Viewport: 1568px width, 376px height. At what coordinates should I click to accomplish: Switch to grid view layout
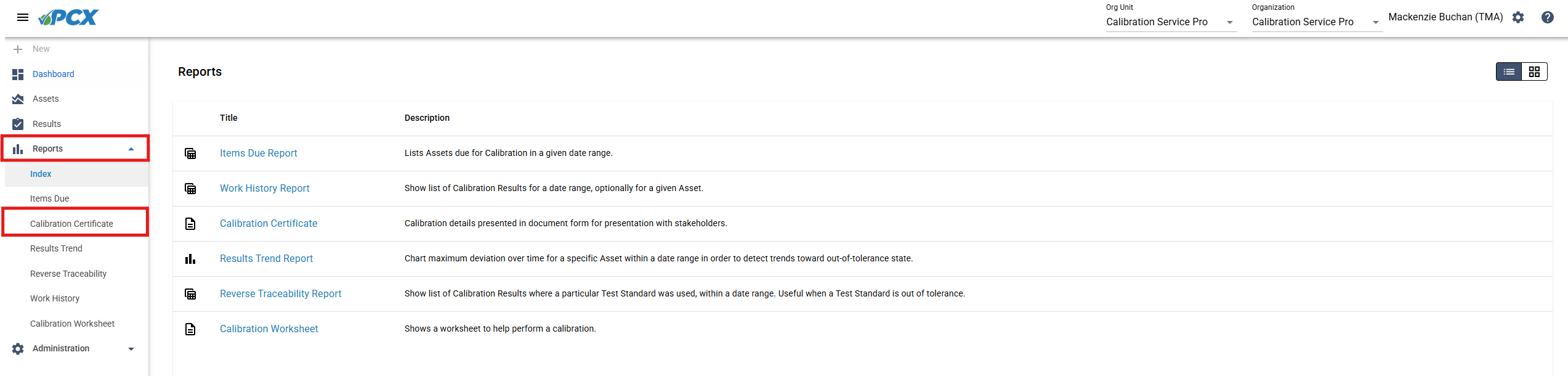tap(1534, 72)
